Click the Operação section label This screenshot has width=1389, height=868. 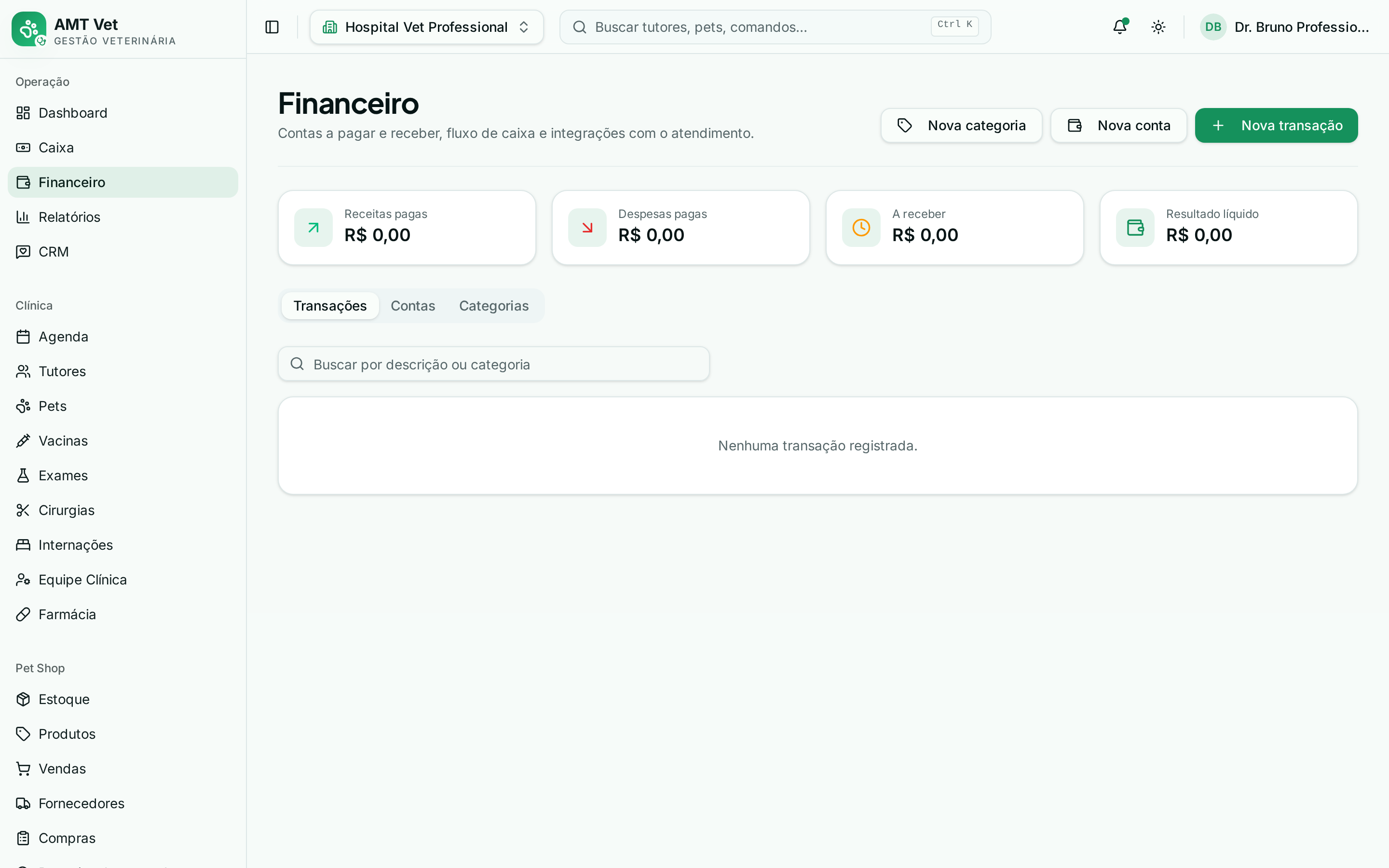tap(42, 82)
